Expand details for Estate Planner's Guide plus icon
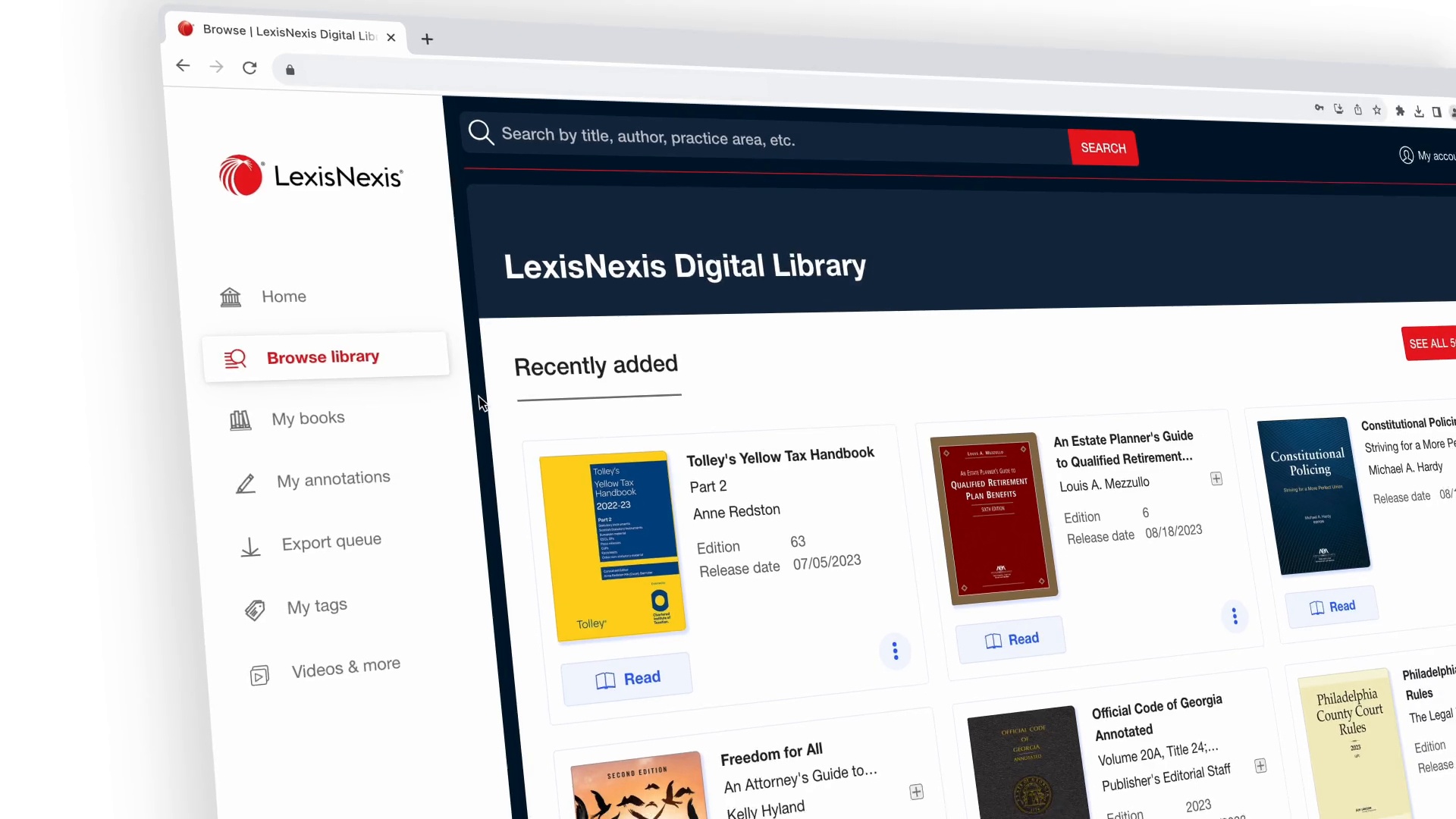 point(1216,479)
